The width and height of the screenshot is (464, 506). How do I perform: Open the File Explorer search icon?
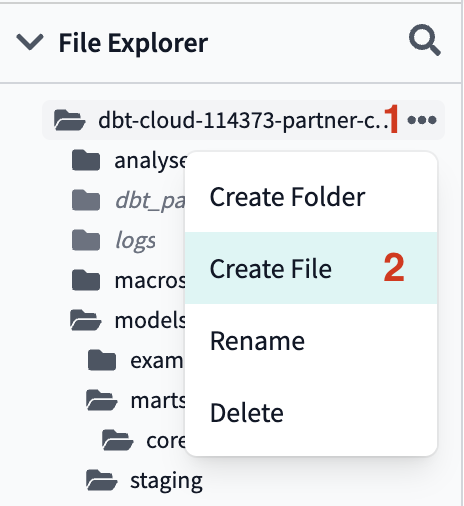click(x=425, y=40)
